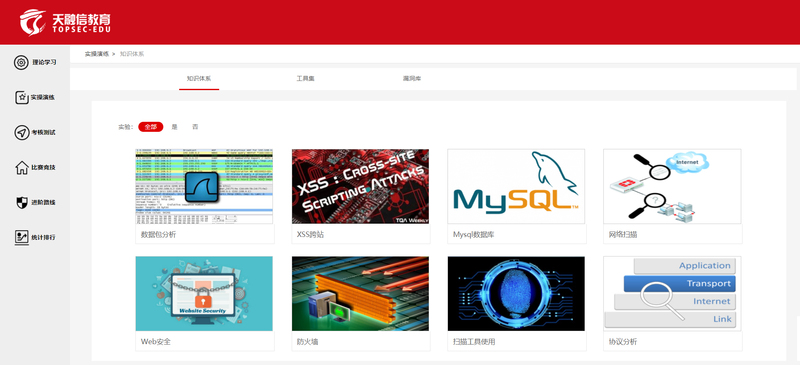Open the 进阶路线 shield icon
This screenshot has height=365, width=800.
point(21,203)
